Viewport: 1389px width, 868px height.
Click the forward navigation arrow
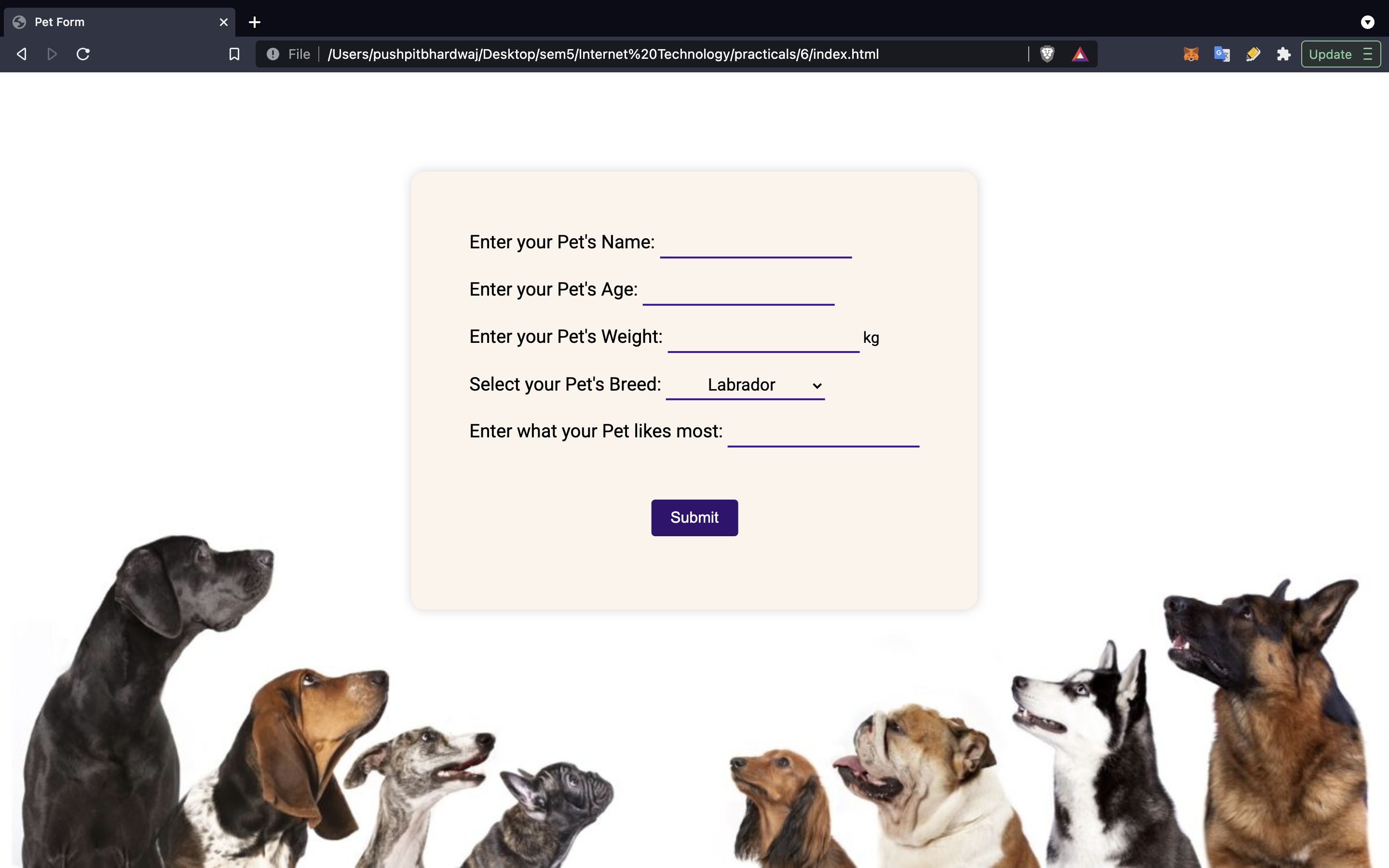[52, 54]
